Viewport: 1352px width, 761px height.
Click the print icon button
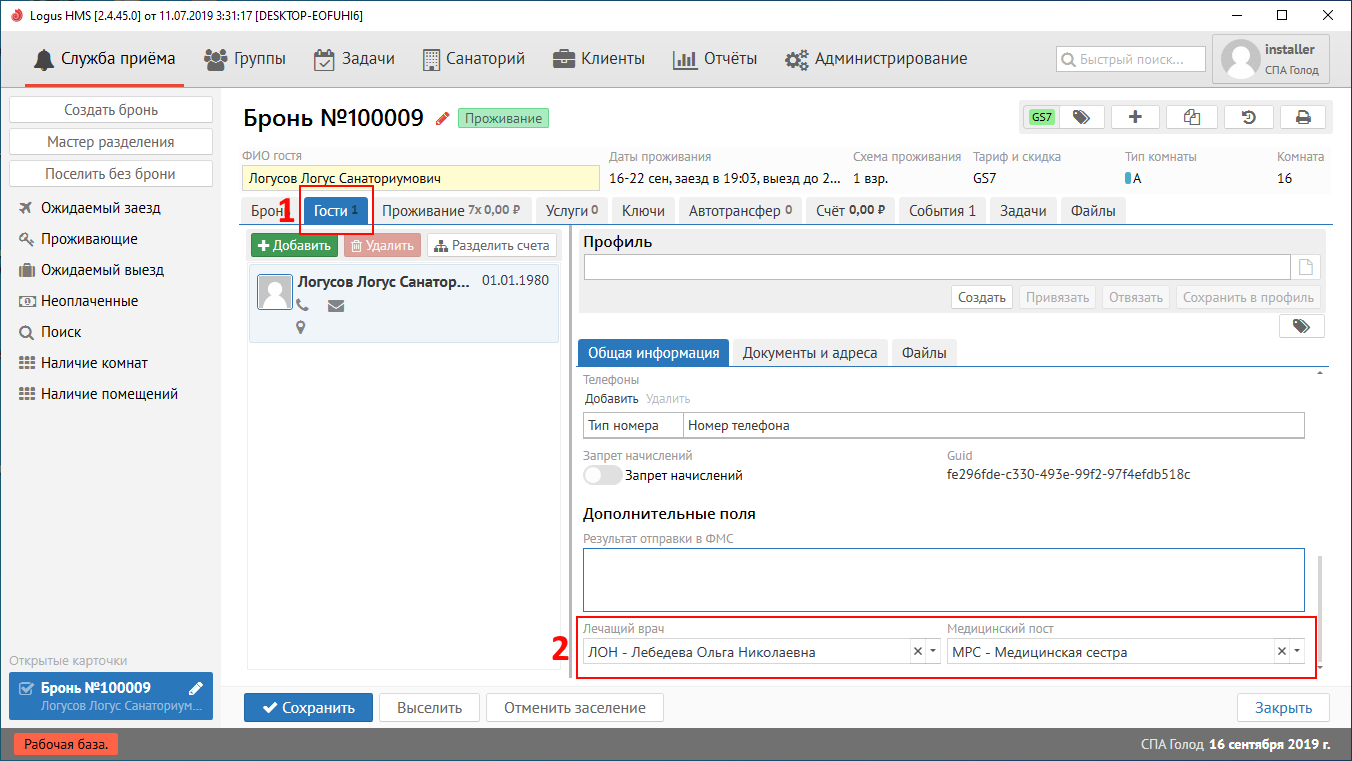click(1303, 117)
